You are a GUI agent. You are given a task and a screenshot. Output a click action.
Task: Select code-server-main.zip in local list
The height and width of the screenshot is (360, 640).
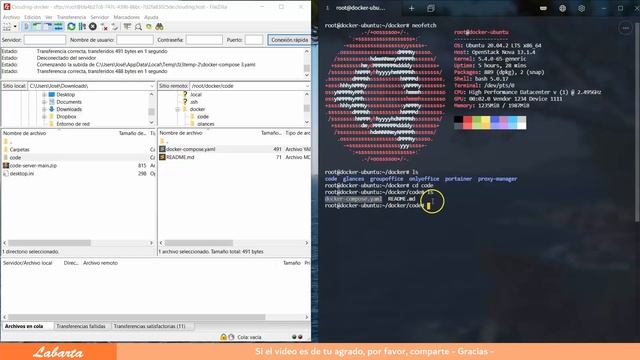click(x=33, y=166)
